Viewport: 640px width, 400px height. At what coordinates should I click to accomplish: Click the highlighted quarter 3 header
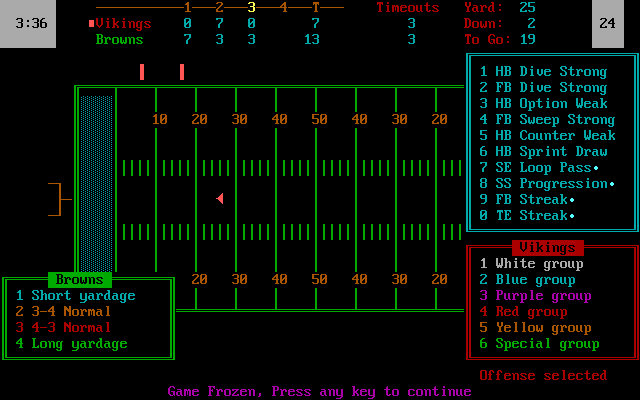click(251, 7)
